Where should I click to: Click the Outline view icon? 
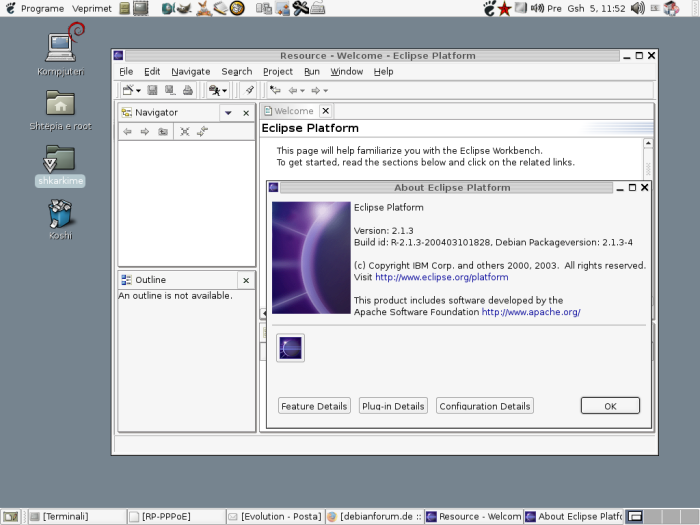[126, 280]
